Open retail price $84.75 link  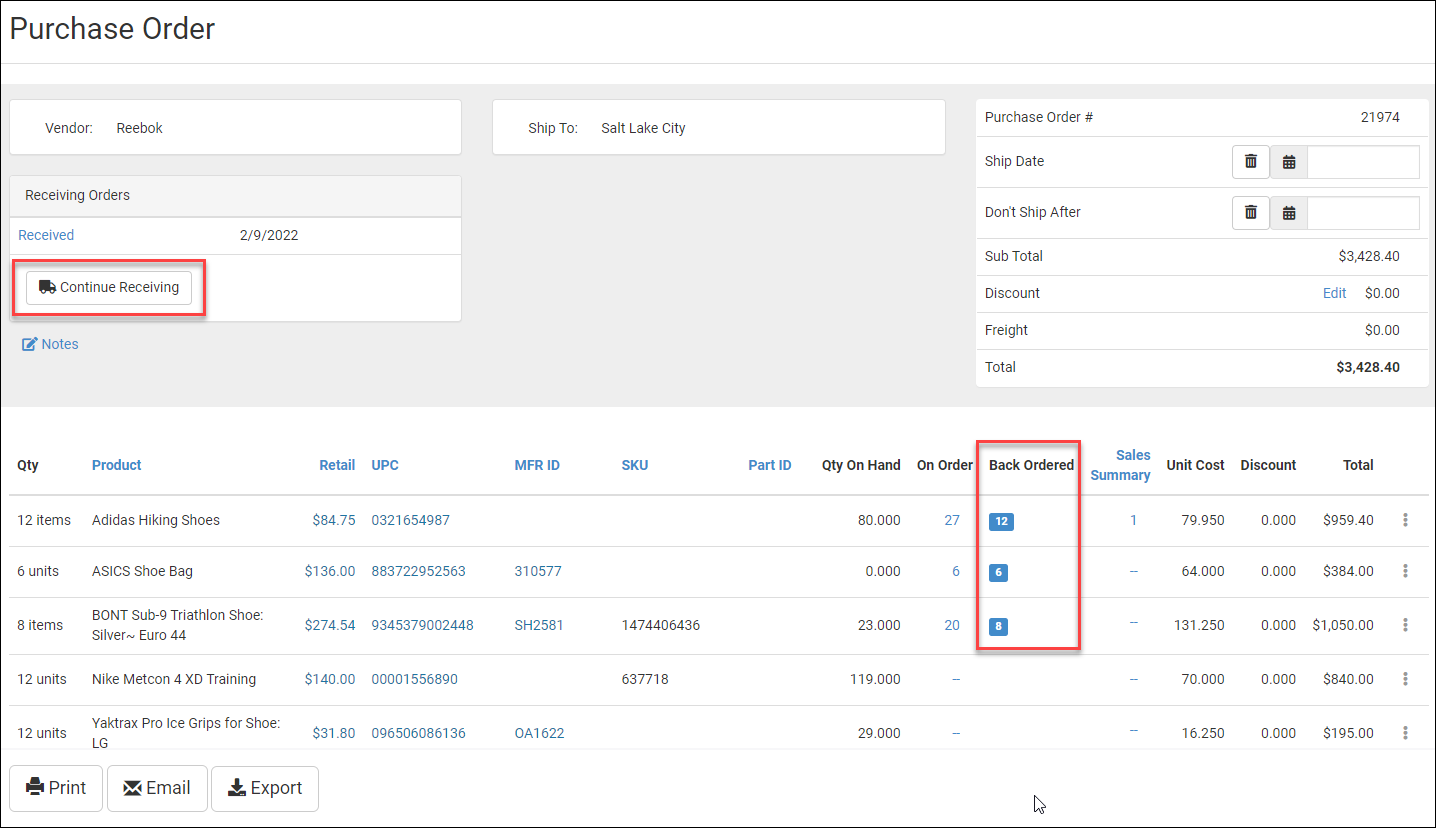334,520
